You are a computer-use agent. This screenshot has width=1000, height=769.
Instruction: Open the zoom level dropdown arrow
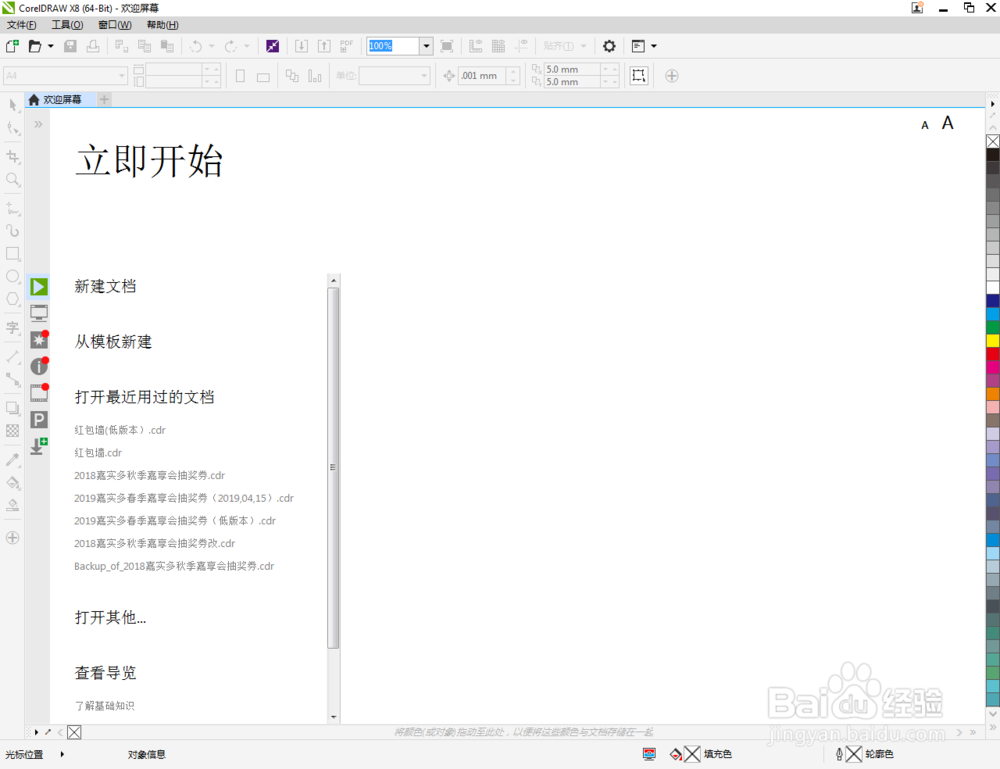click(x=427, y=46)
